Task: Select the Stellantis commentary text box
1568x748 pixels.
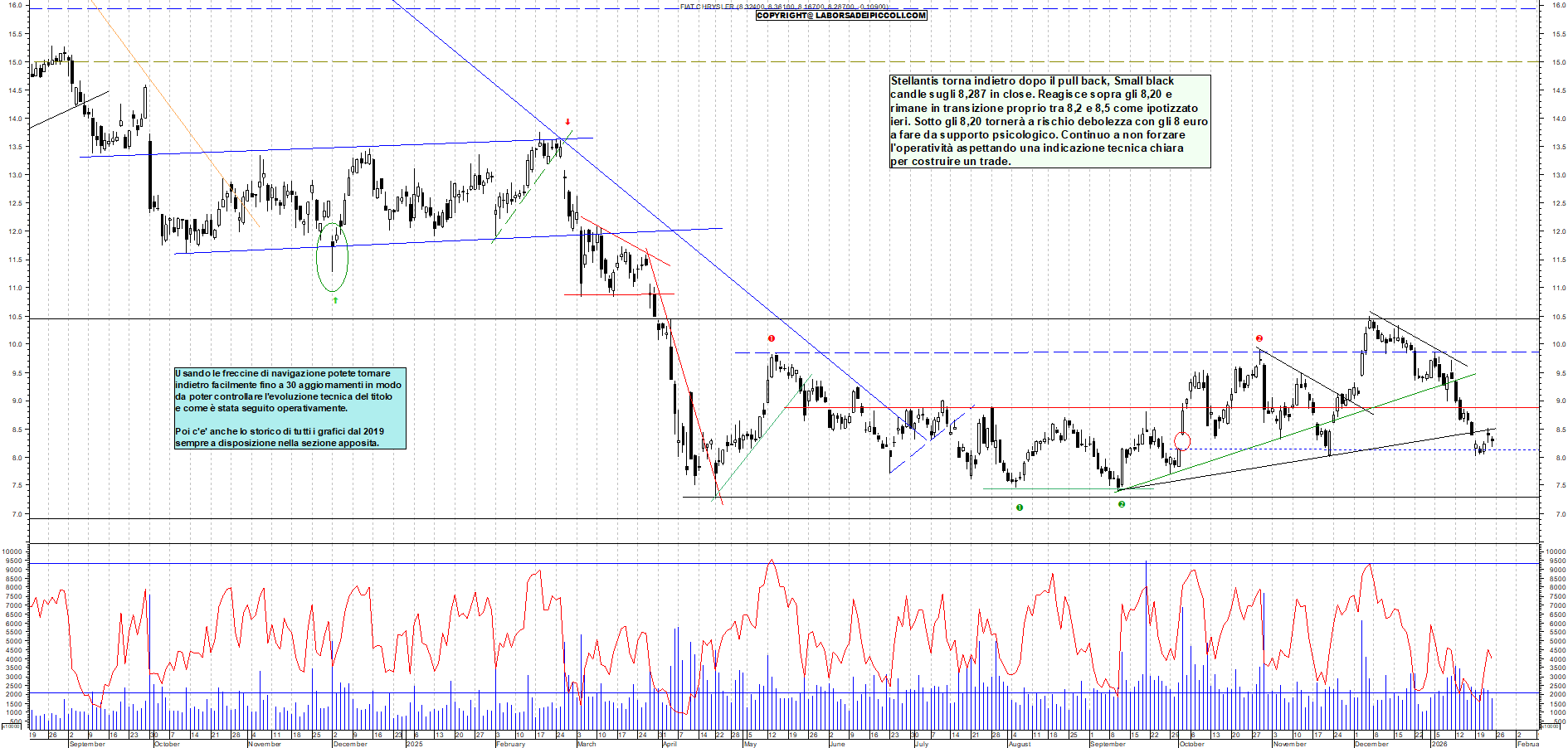Action: pos(1049,121)
